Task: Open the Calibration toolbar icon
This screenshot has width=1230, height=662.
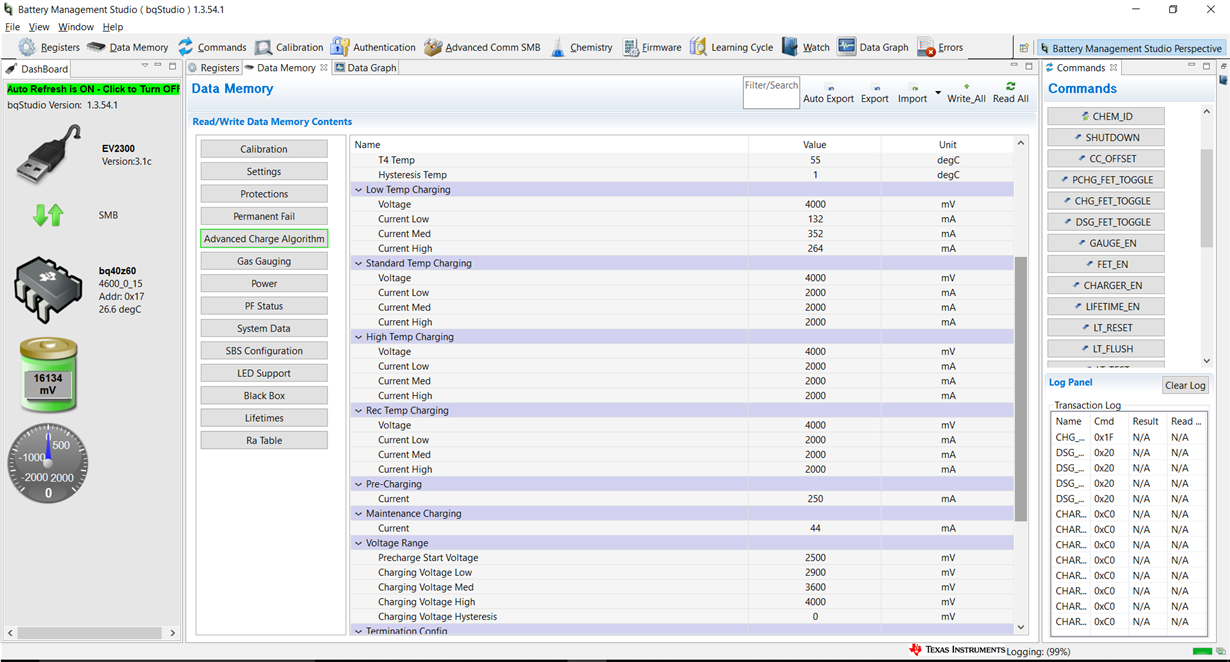Action: pos(263,47)
